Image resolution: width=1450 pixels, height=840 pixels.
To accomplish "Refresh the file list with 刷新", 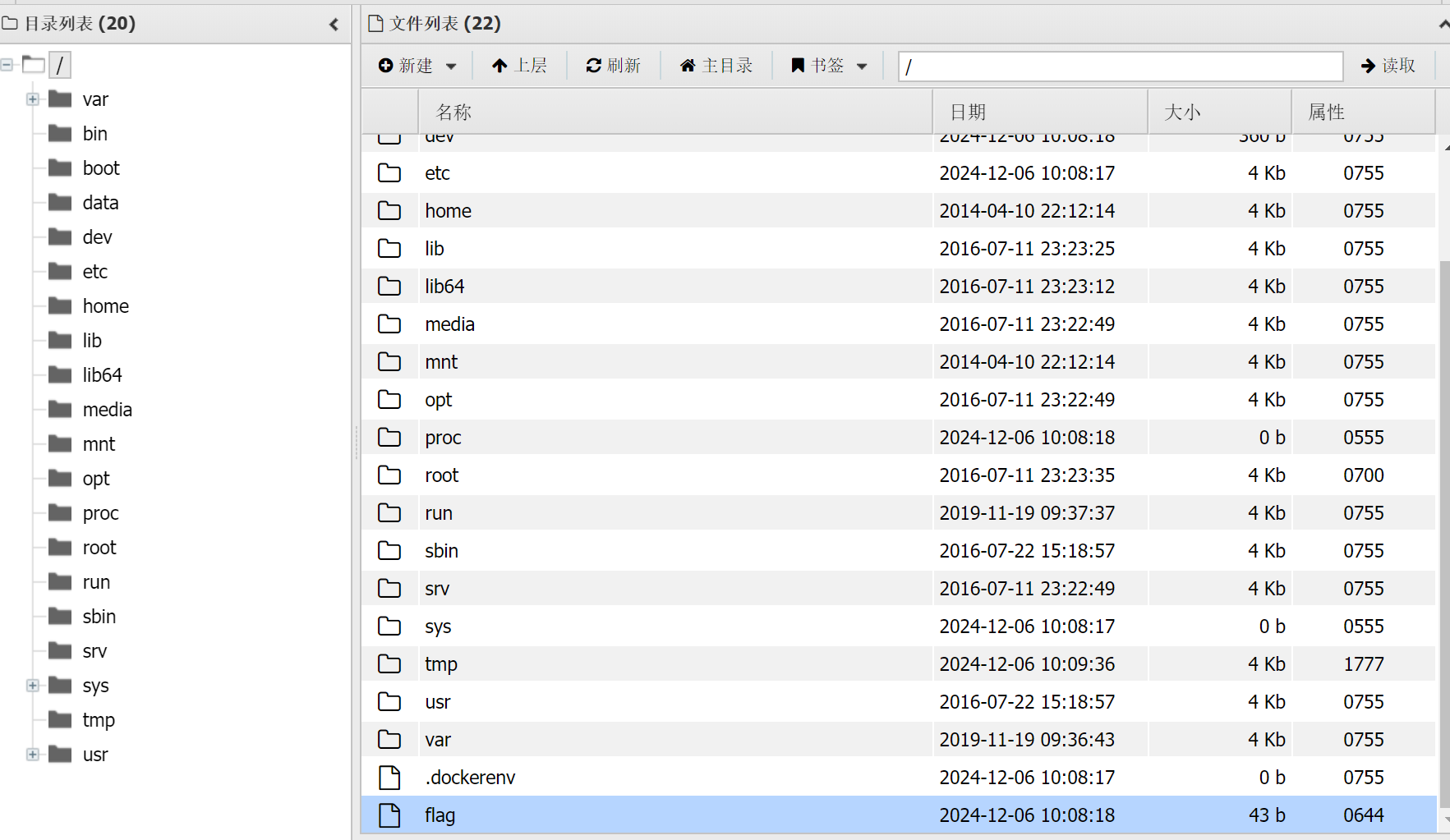I will [x=613, y=66].
